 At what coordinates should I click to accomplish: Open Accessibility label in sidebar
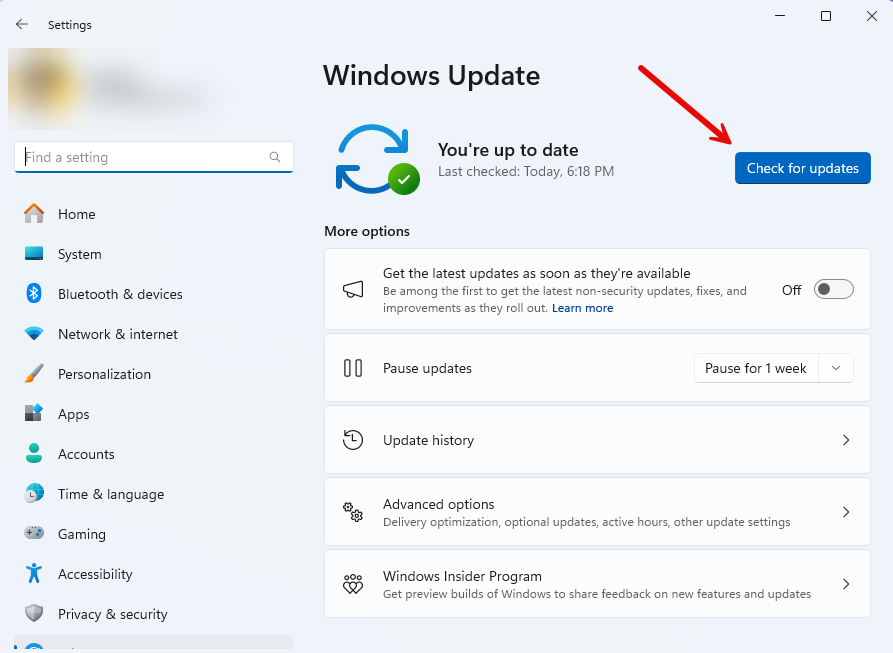click(x=95, y=574)
